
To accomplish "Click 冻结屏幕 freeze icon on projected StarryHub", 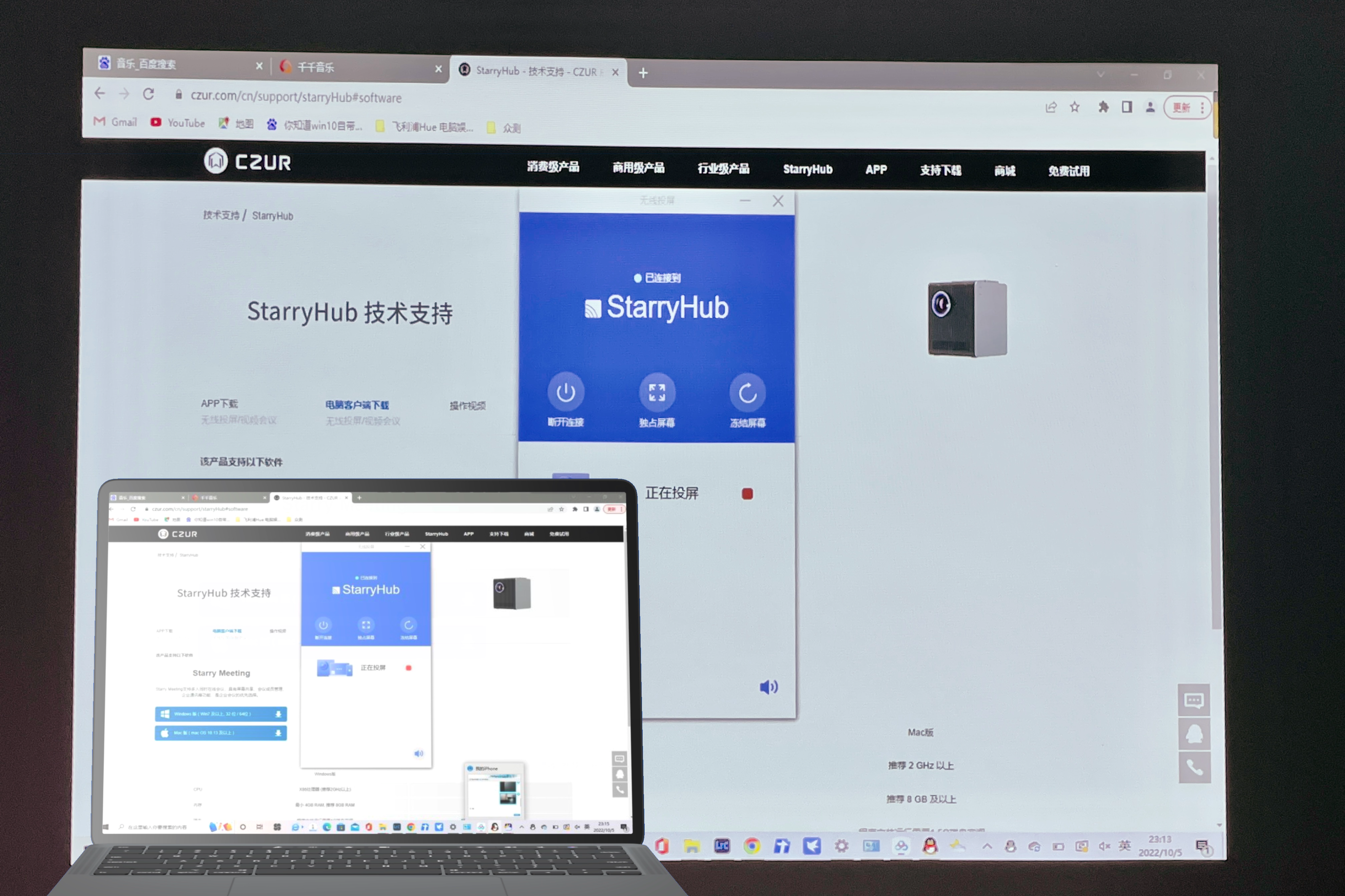I will pyautogui.click(x=748, y=393).
